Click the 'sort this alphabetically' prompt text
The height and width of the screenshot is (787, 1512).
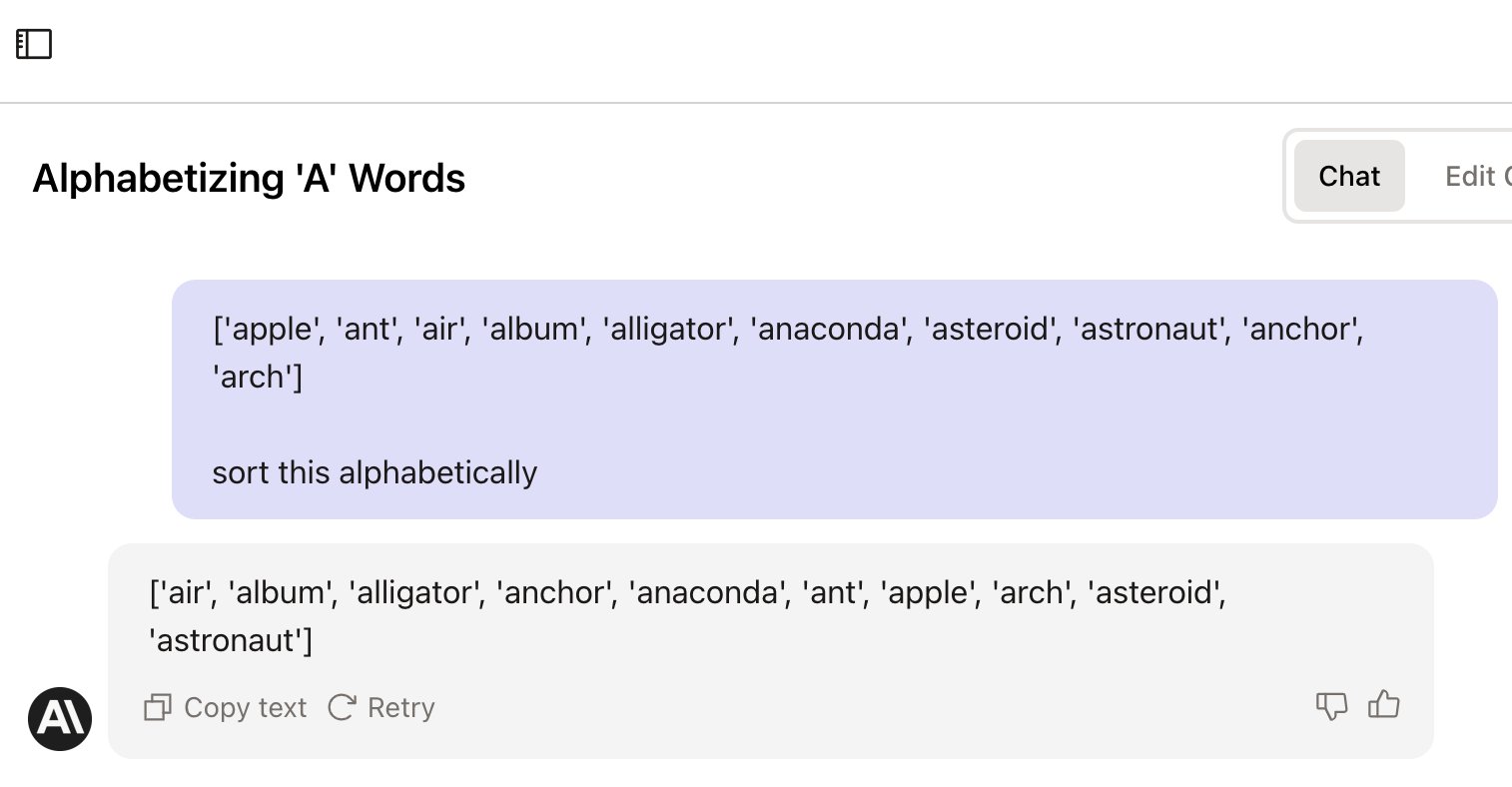point(375,472)
